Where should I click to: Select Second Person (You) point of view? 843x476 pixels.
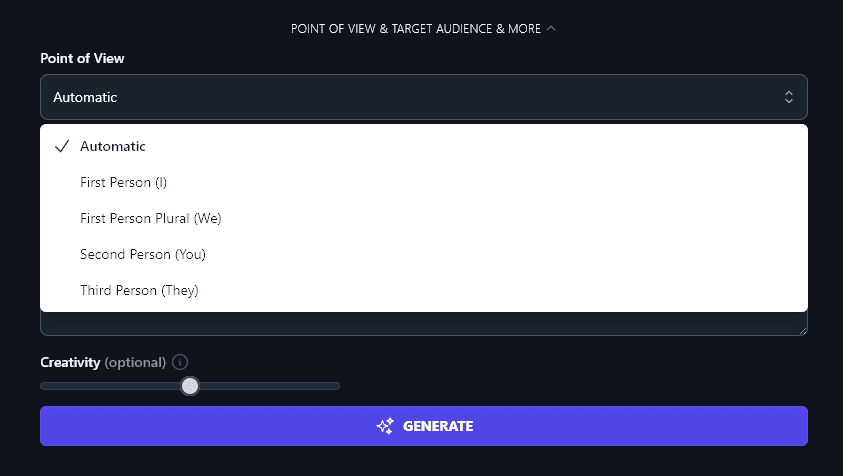(142, 254)
